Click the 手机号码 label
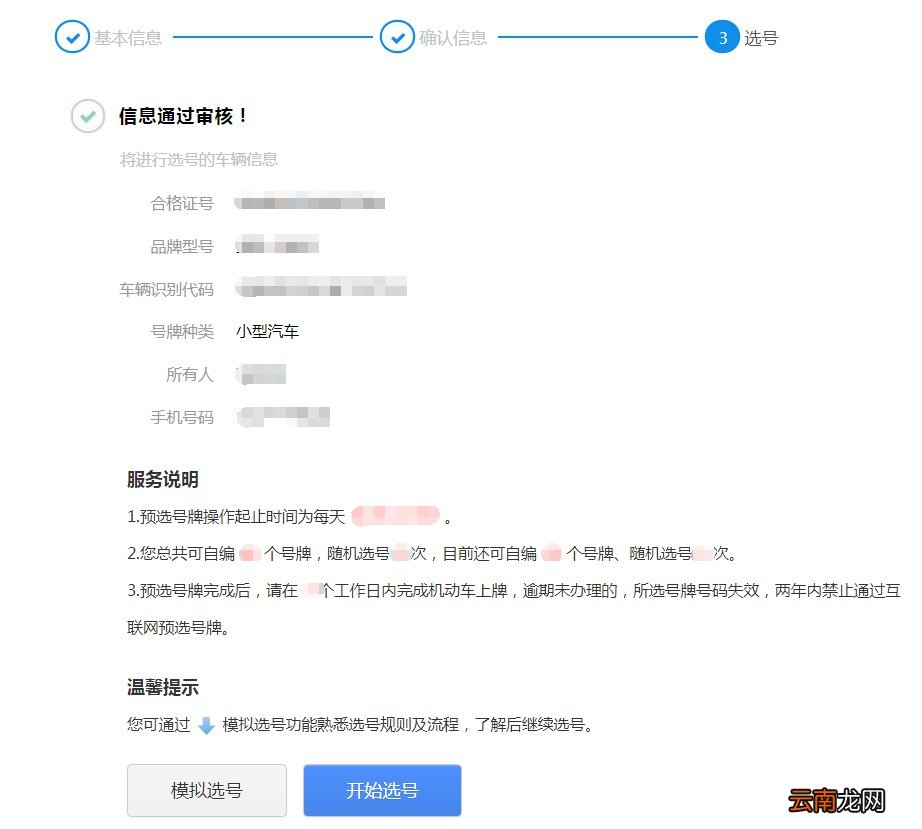Image resolution: width=922 pixels, height=829 pixels. coord(182,417)
